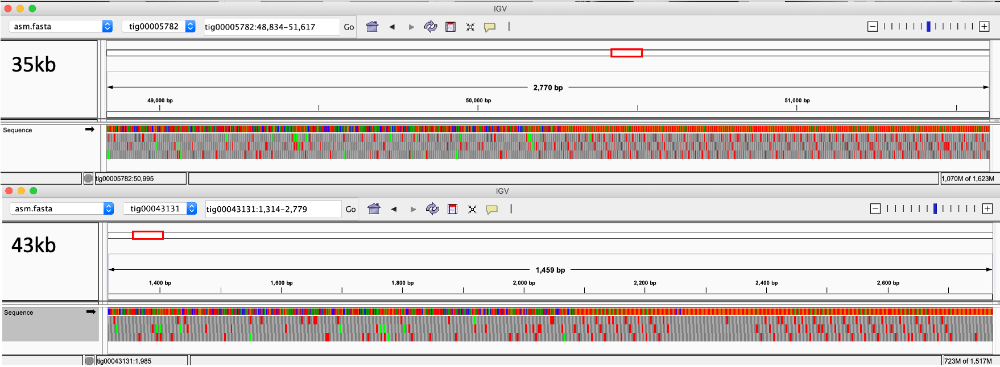
Task: Click locus field showing tig00043131:1,314-2,779
Action: coord(273,209)
